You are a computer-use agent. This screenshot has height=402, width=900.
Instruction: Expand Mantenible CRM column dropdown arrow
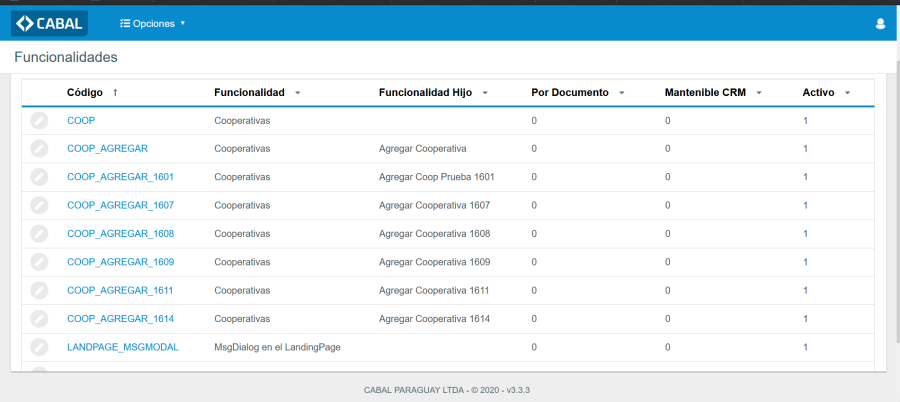pos(759,93)
